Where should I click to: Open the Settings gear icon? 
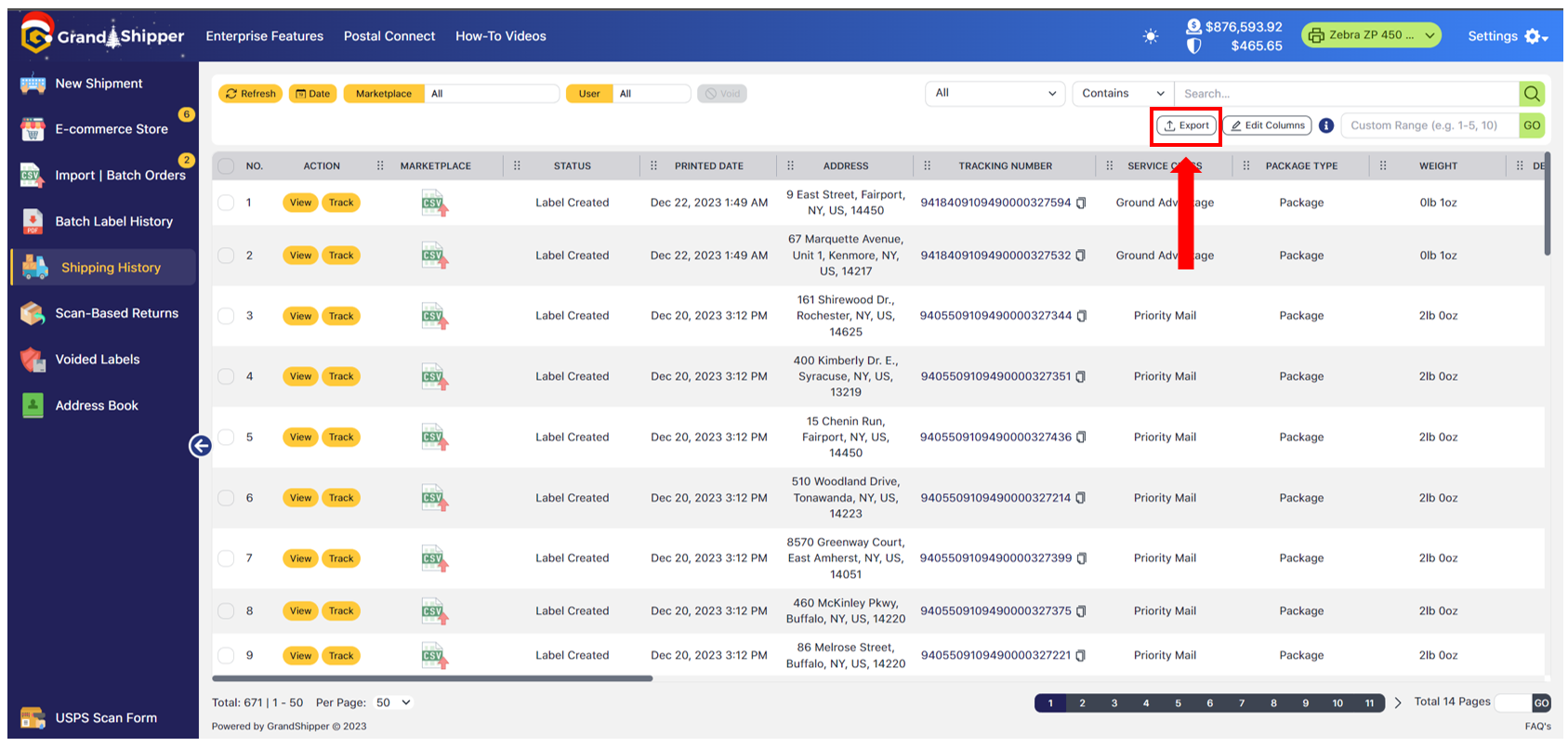pos(1535,36)
